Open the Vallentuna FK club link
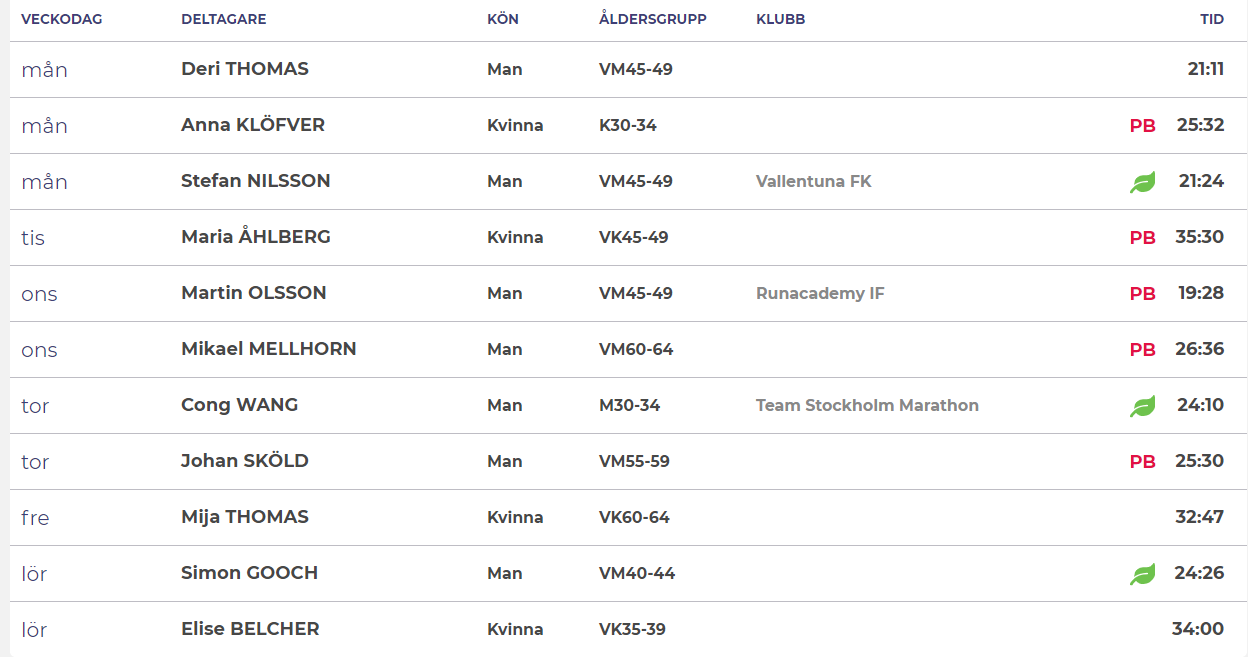 point(814,181)
